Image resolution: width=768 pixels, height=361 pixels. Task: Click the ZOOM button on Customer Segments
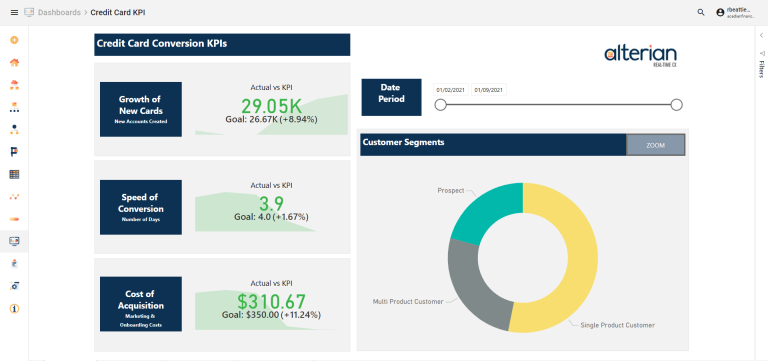(x=655, y=145)
